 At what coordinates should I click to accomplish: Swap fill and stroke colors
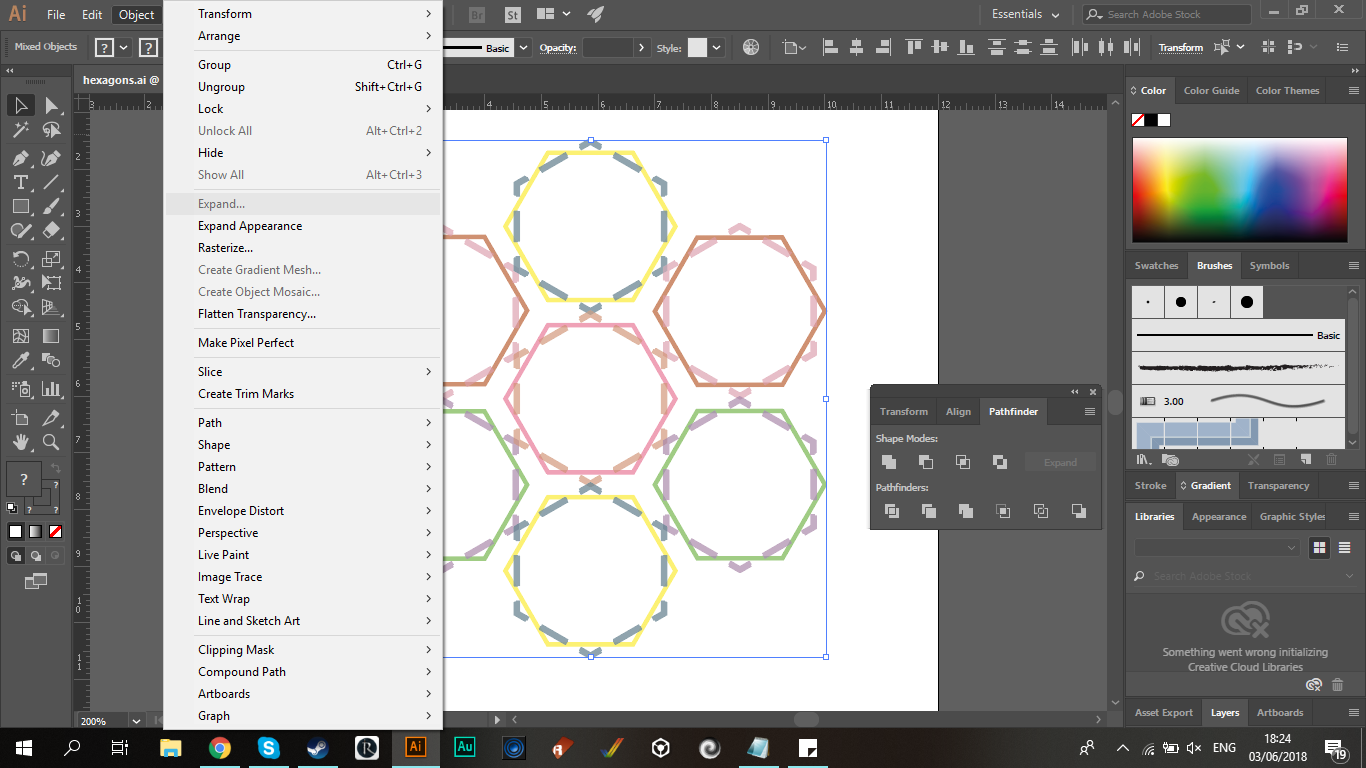click(56, 467)
